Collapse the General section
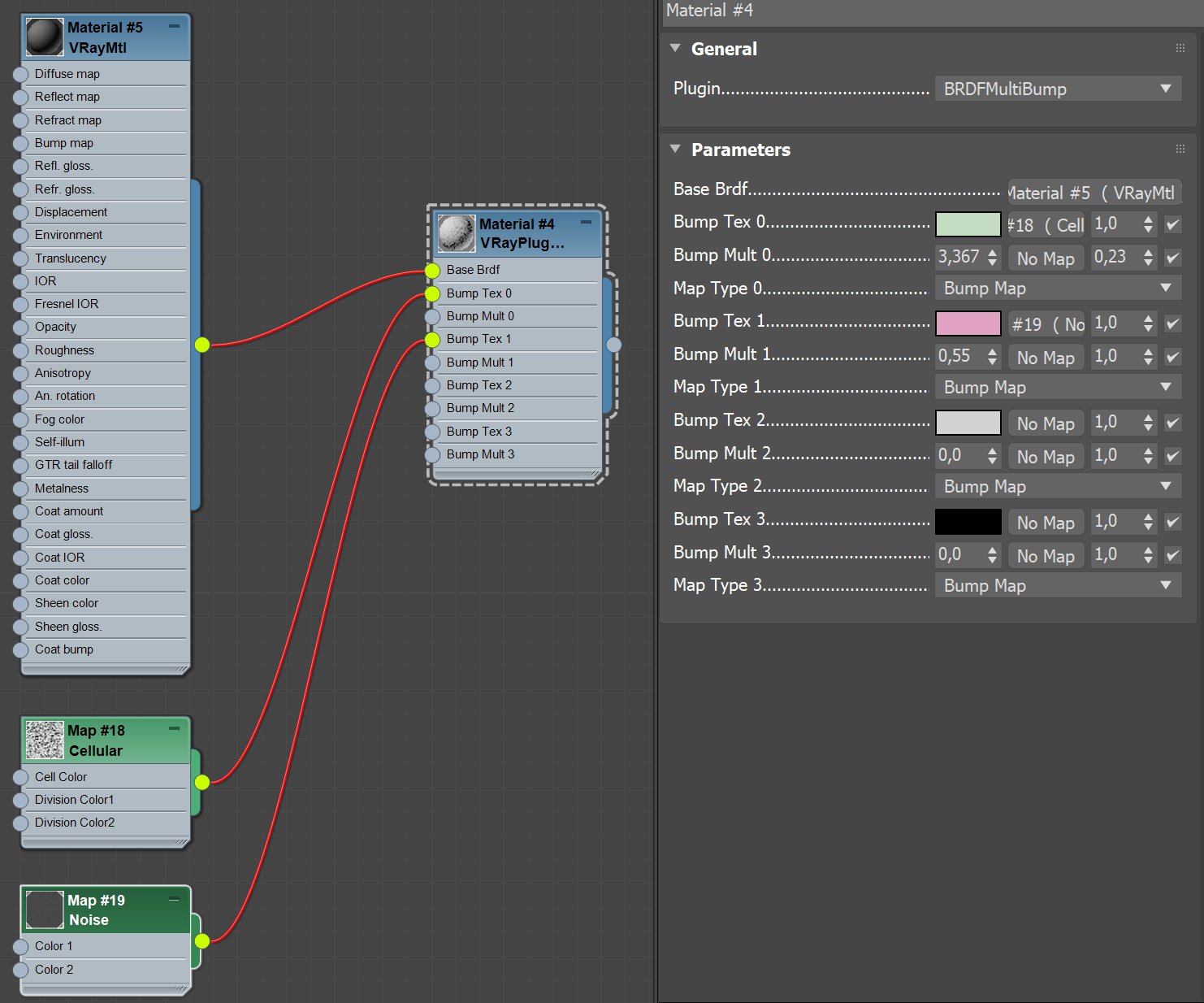Viewport: 1204px width, 1003px height. click(x=675, y=48)
